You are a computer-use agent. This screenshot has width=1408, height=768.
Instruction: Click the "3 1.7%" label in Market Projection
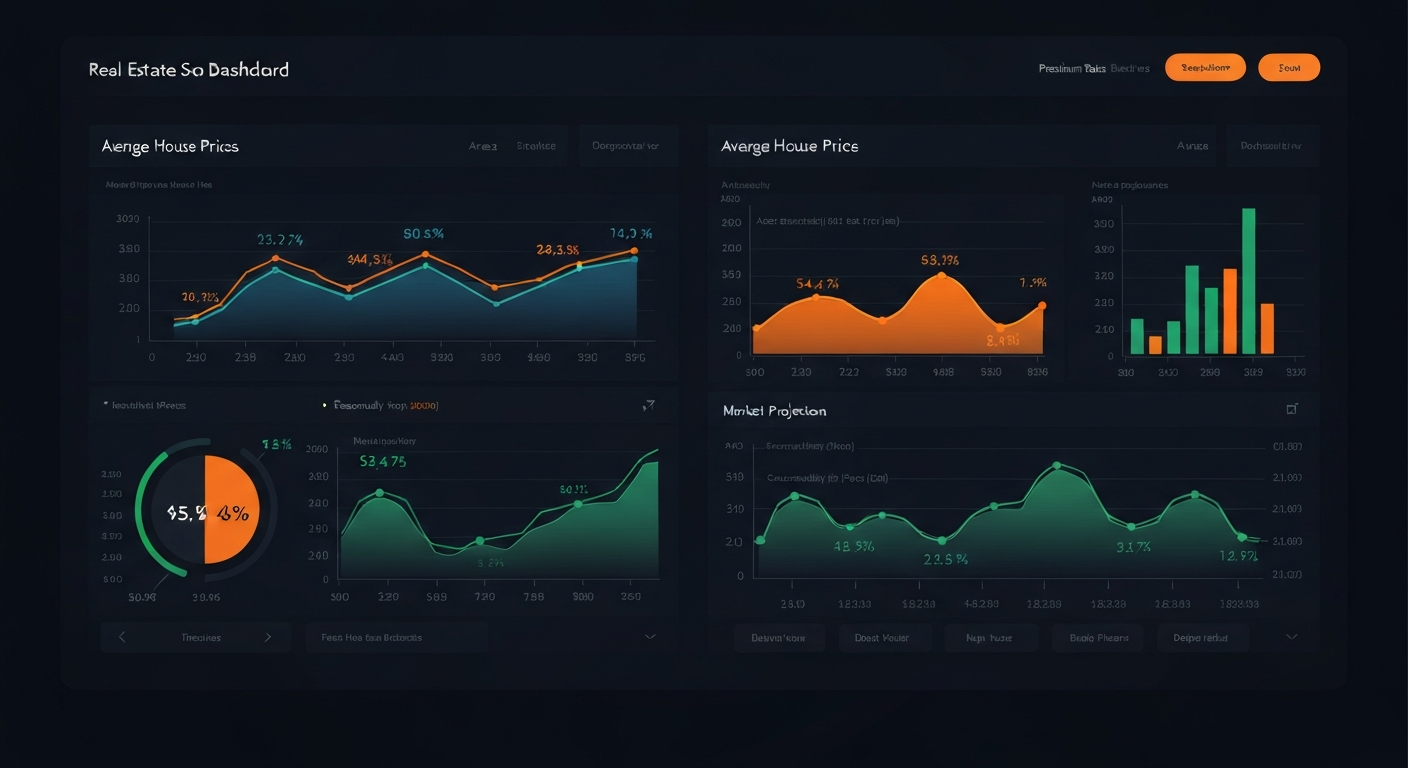[x=1134, y=547]
